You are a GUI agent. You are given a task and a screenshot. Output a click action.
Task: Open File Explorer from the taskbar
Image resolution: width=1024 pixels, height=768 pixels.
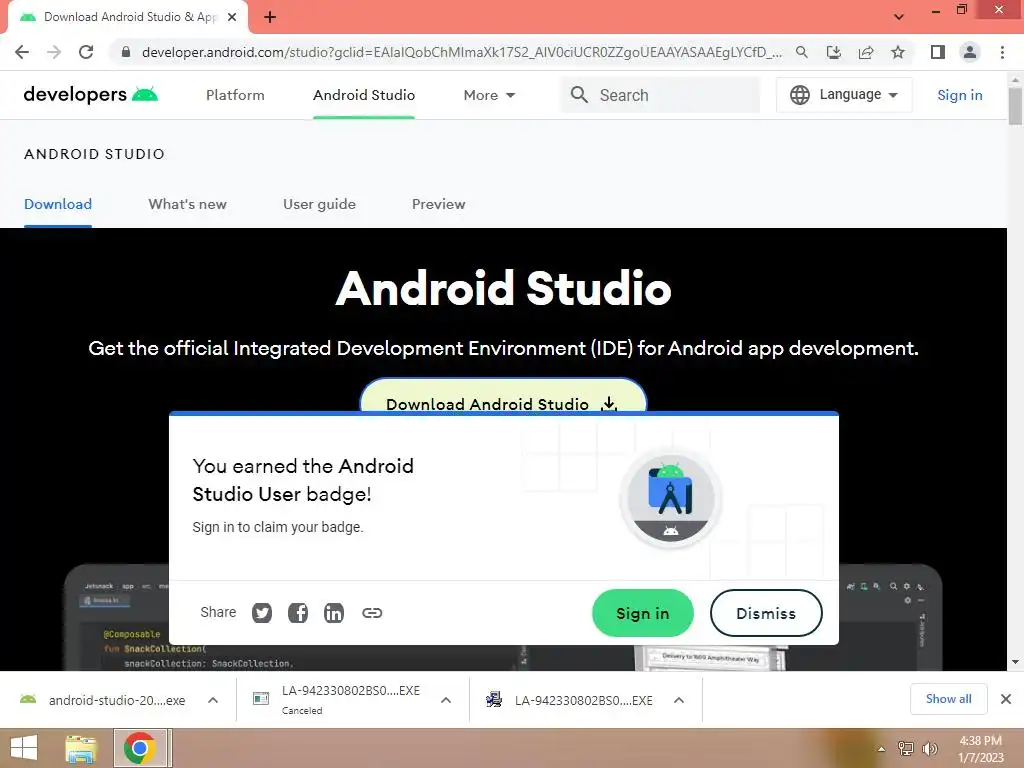coord(81,748)
